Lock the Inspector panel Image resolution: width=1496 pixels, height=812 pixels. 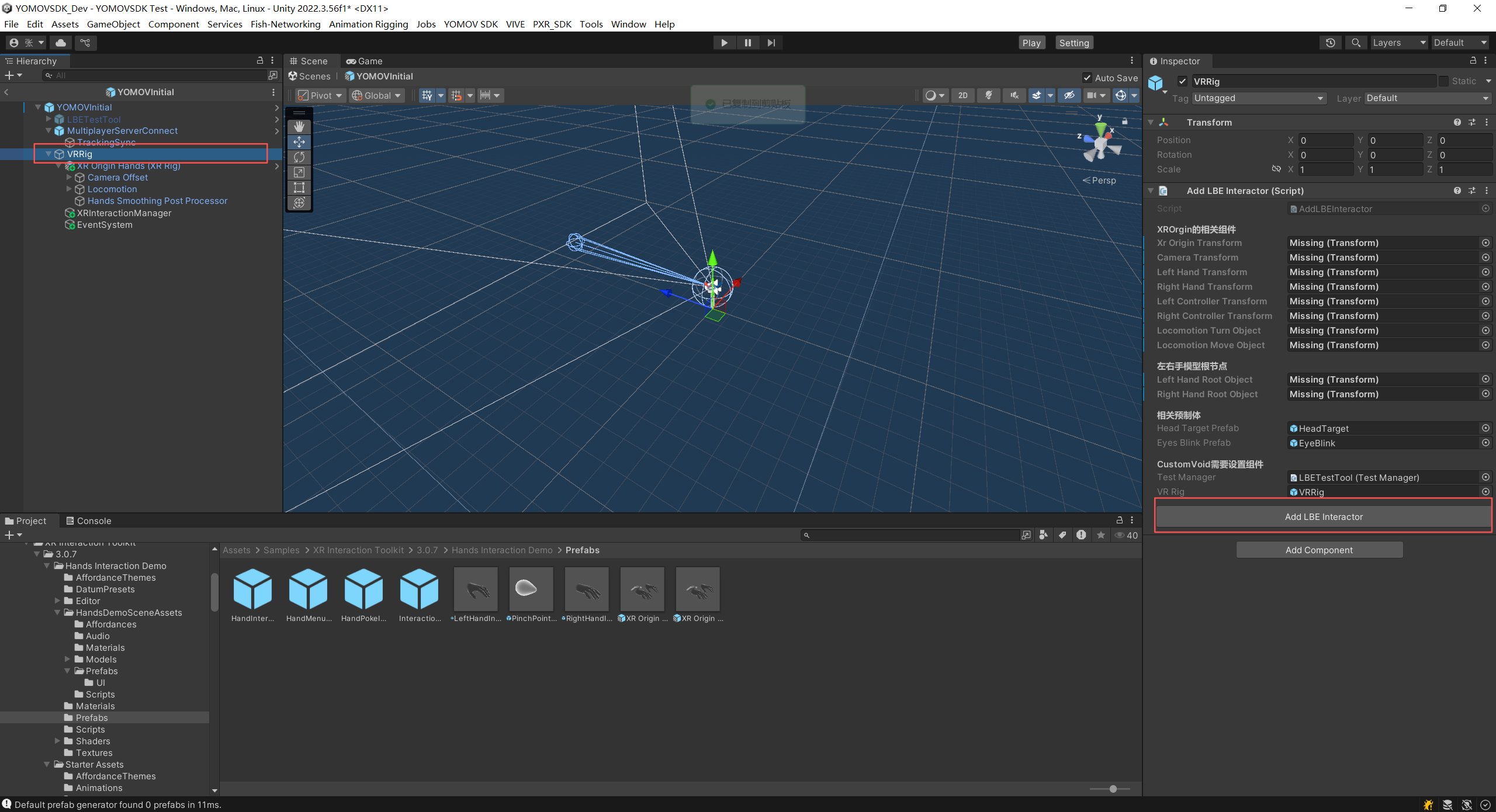click(x=1473, y=61)
